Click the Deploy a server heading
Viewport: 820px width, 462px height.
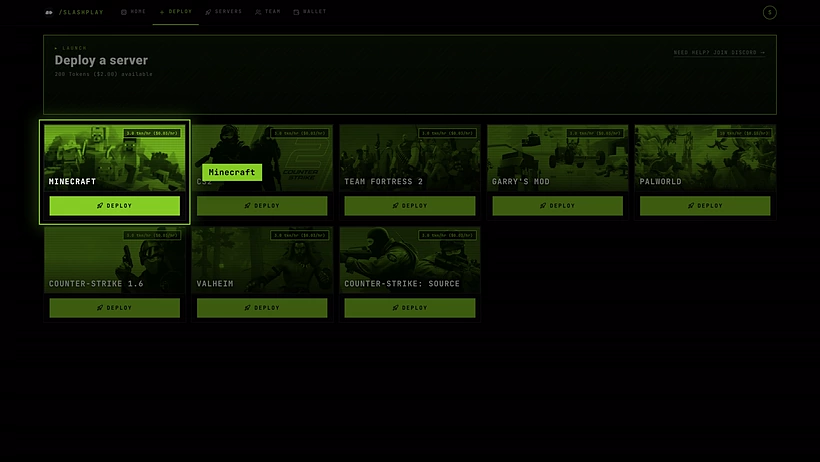pyautogui.click(x=101, y=60)
